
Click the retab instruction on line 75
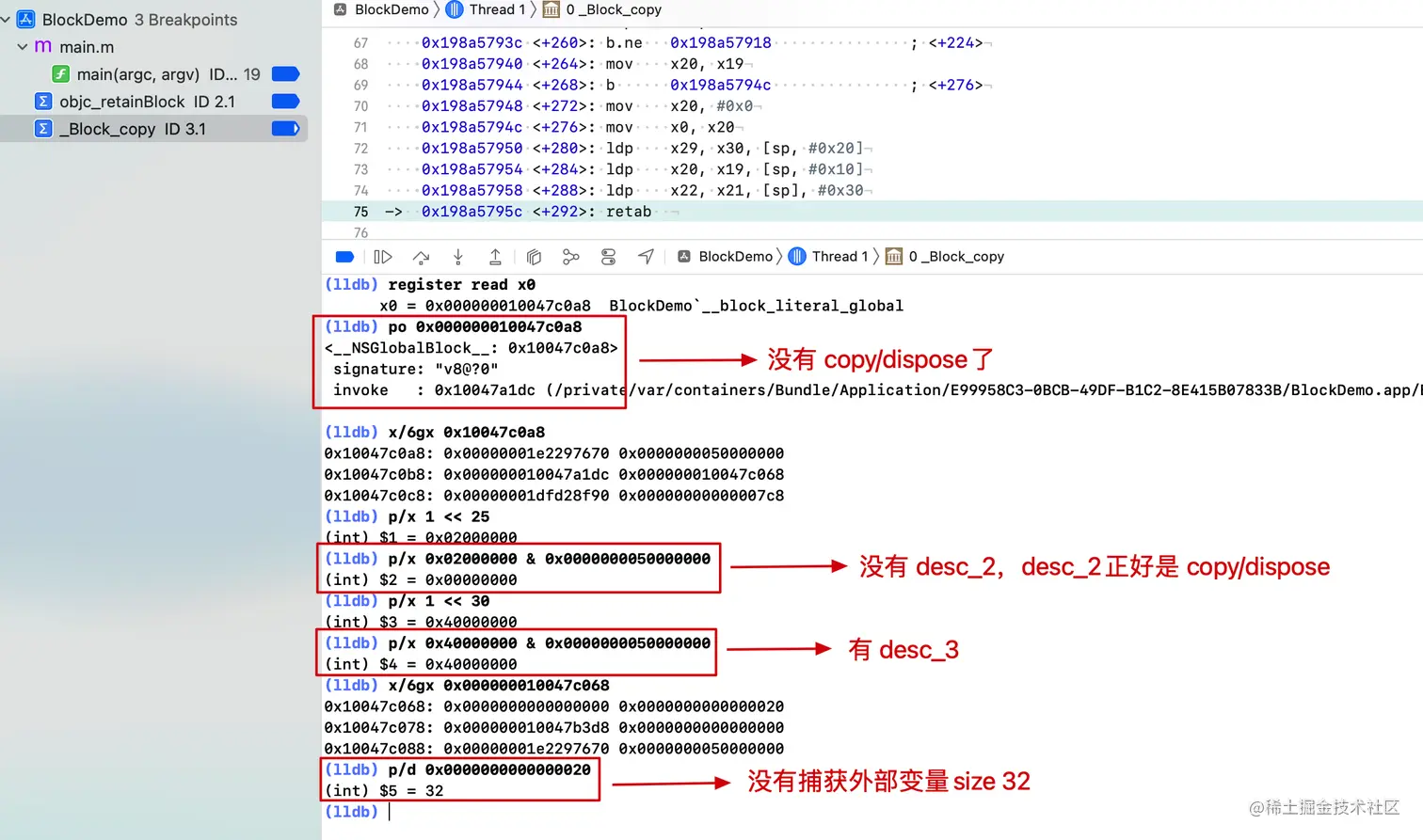point(629,212)
